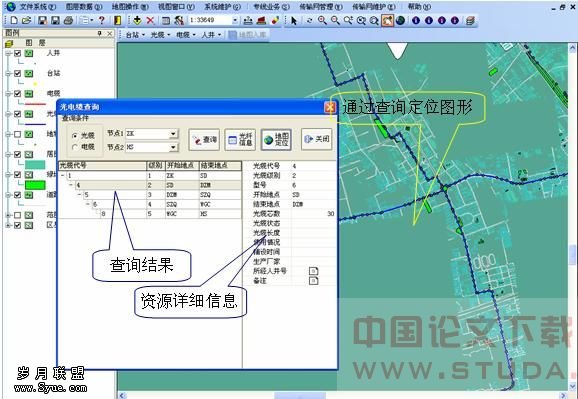This screenshot has height=399, width=578.
Task: Click the question mark help icon
Action: (102, 20)
